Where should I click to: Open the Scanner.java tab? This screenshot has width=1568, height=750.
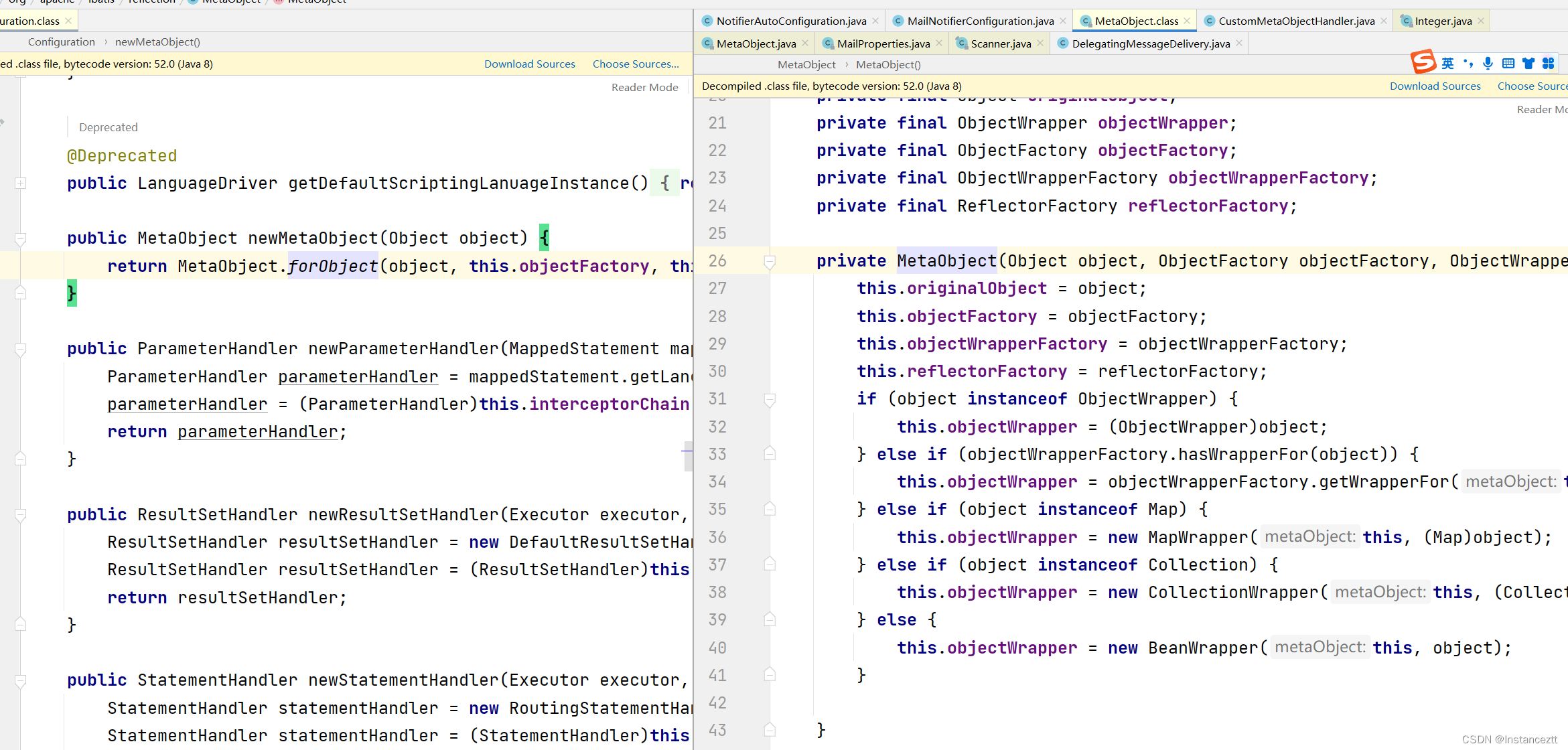[1001, 44]
